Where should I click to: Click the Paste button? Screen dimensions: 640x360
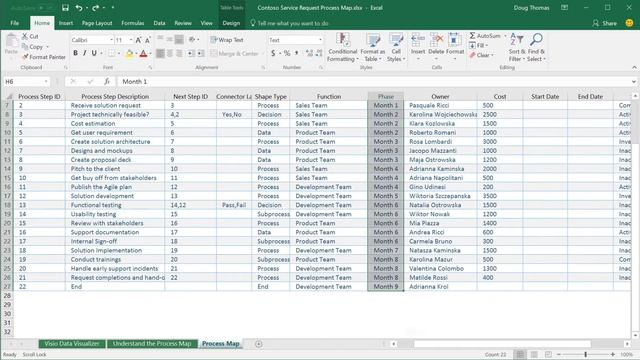point(11,45)
